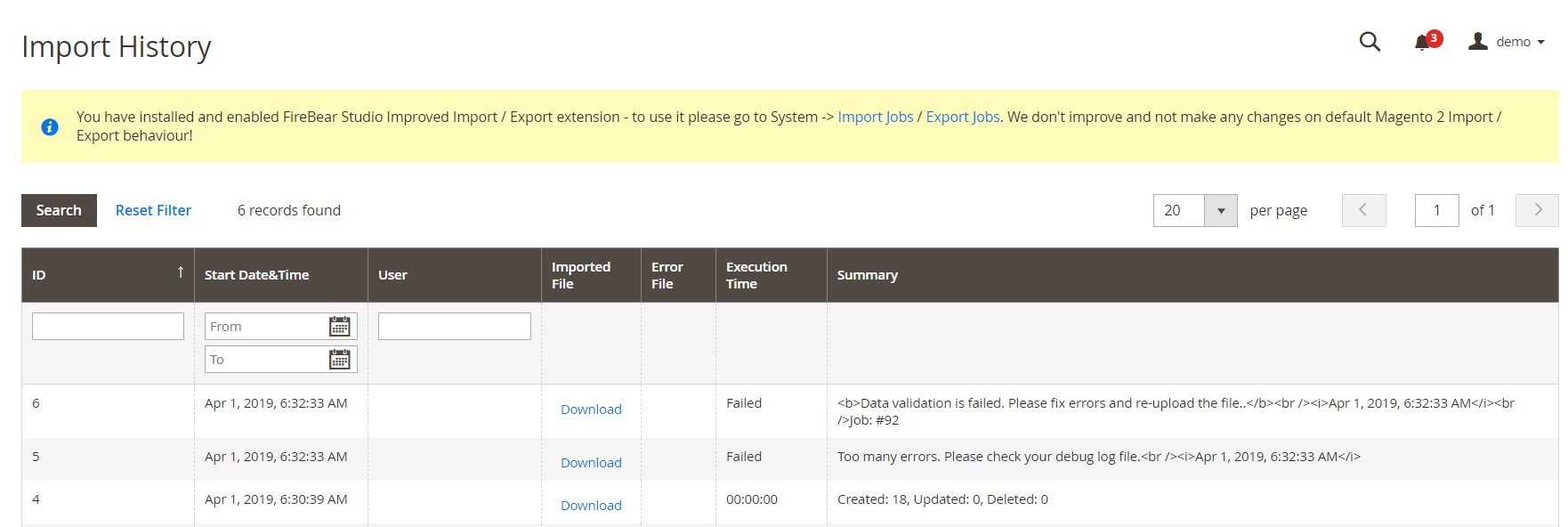Focus the User filter input field
1568x527 pixels.
tap(454, 326)
